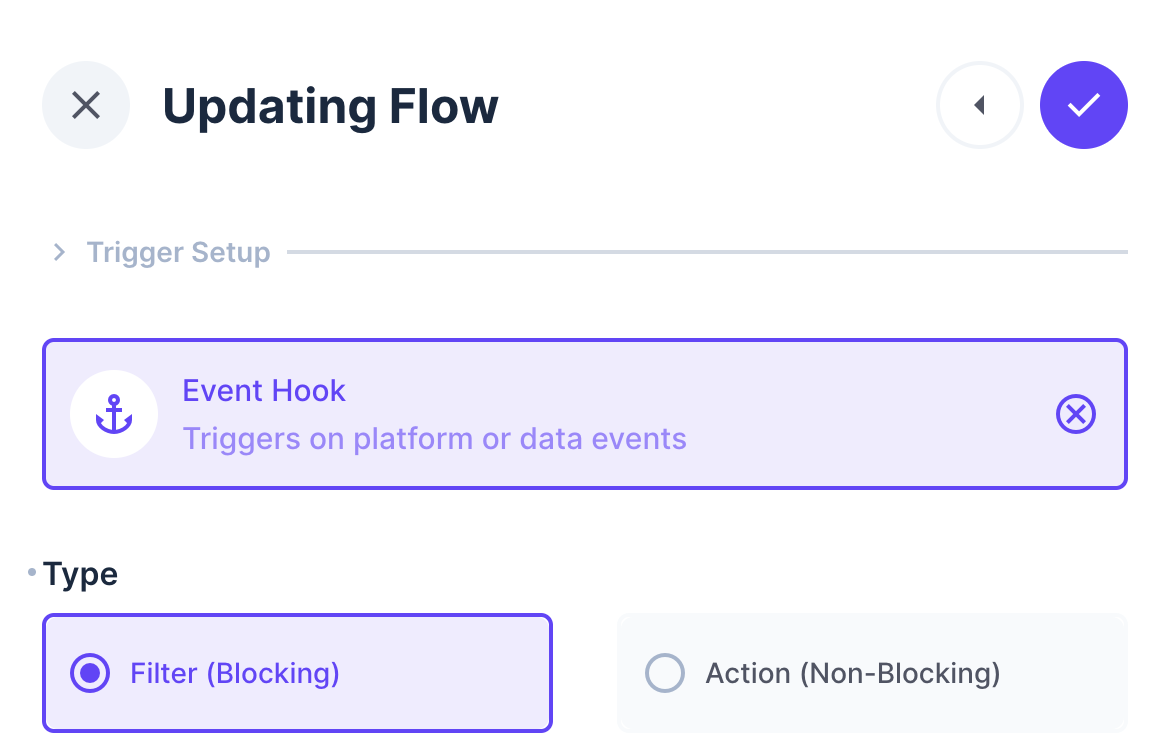Screen dimensions: 1166x754
Task: Click the required dot beside Type
Action: [x=32, y=572]
